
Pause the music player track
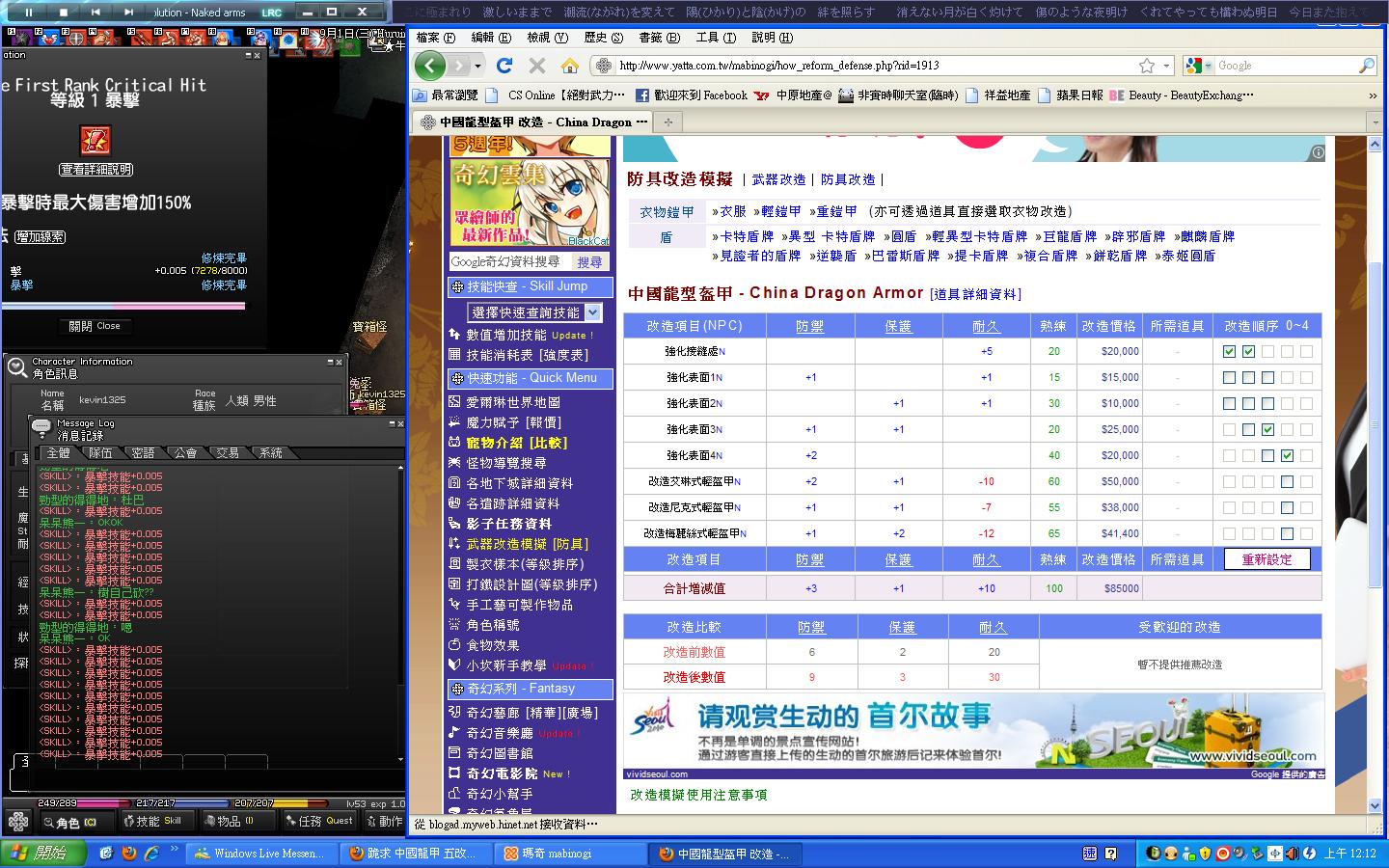pyautogui.click(x=28, y=12)
